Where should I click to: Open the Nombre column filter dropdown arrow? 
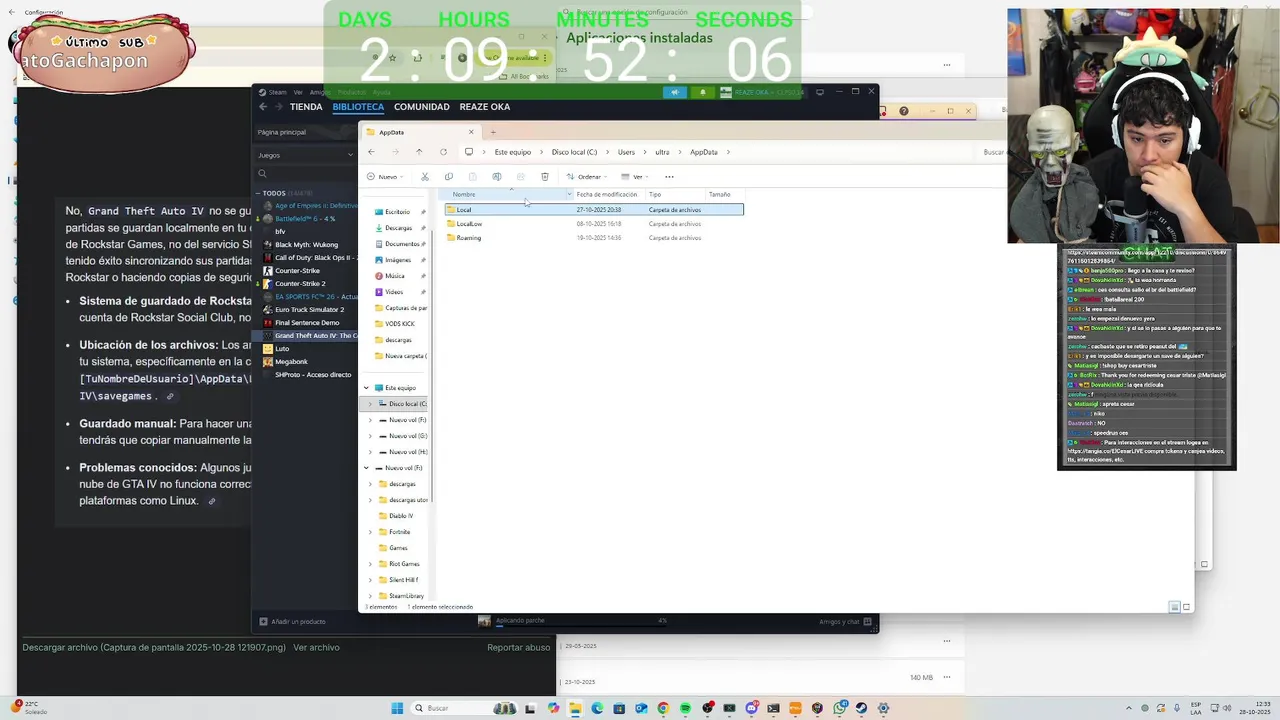coord(569,194)
